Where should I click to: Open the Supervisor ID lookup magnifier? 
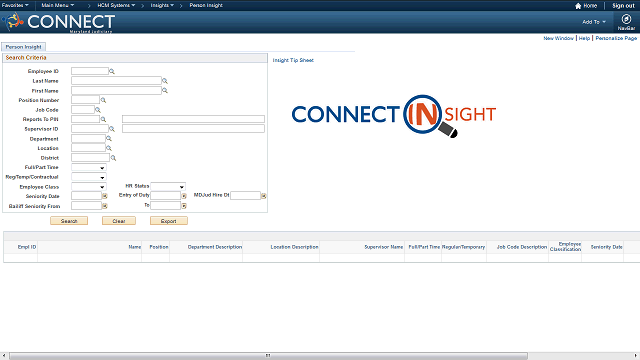(112, 129)
